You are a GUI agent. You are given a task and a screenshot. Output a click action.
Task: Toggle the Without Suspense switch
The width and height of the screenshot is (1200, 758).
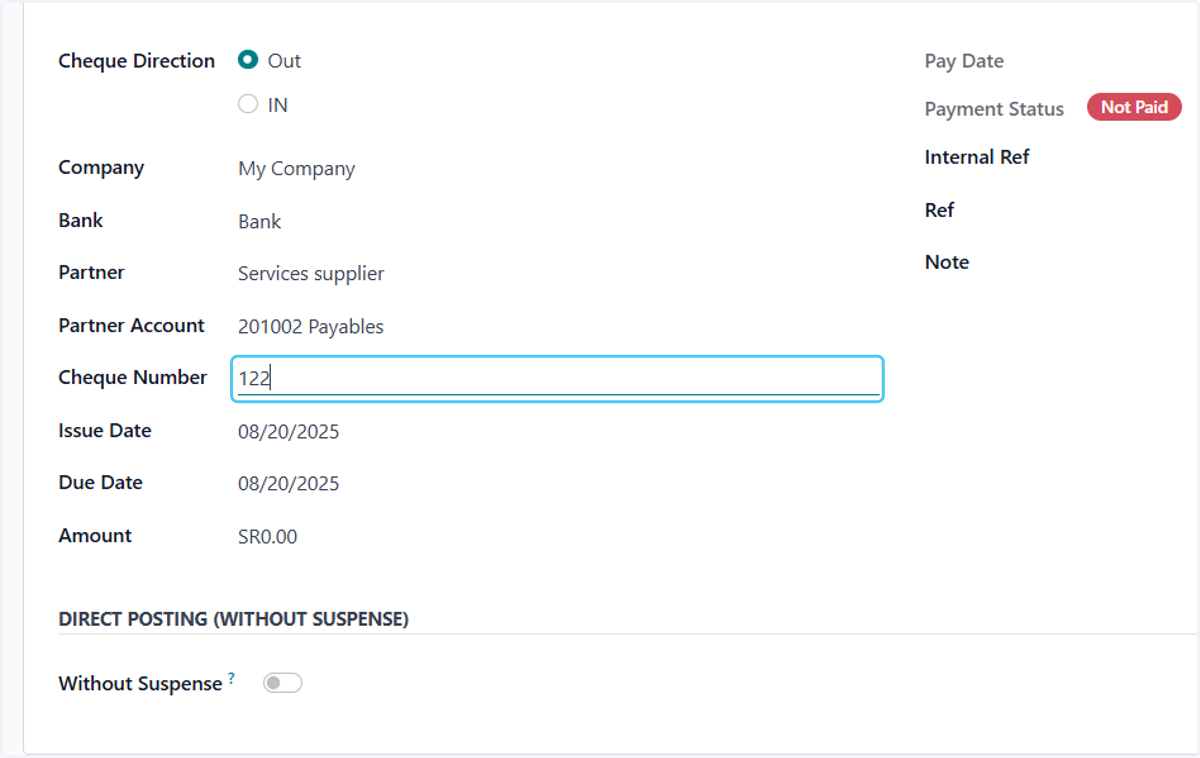click(282, 683)
